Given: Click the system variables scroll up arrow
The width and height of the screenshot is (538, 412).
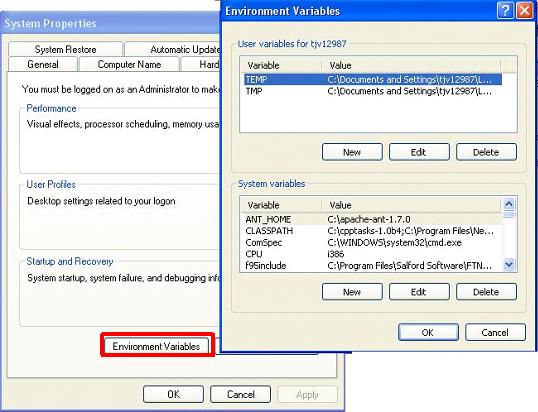Looking at the screenshot, I should point(509,204).
